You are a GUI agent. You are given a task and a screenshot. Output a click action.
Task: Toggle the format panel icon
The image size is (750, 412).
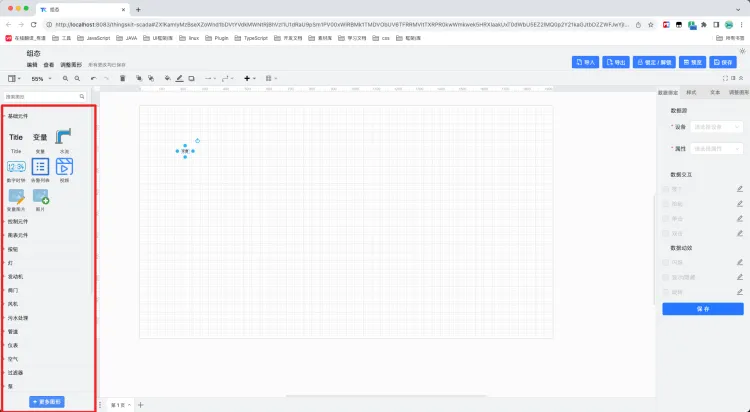(733, 78)
